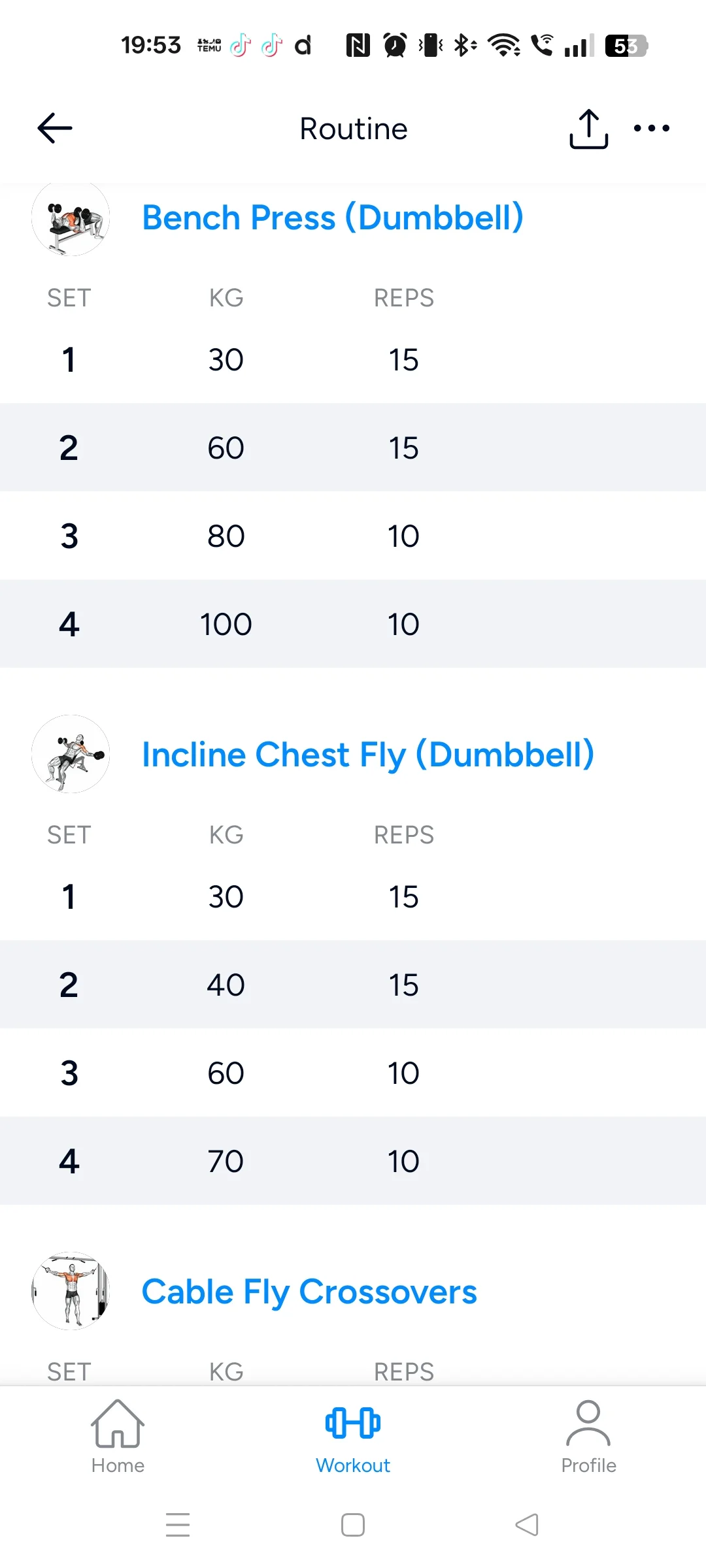706x1568 pixels.
Task: Tap Bench Press set 3 reps value
Action: 403,536
